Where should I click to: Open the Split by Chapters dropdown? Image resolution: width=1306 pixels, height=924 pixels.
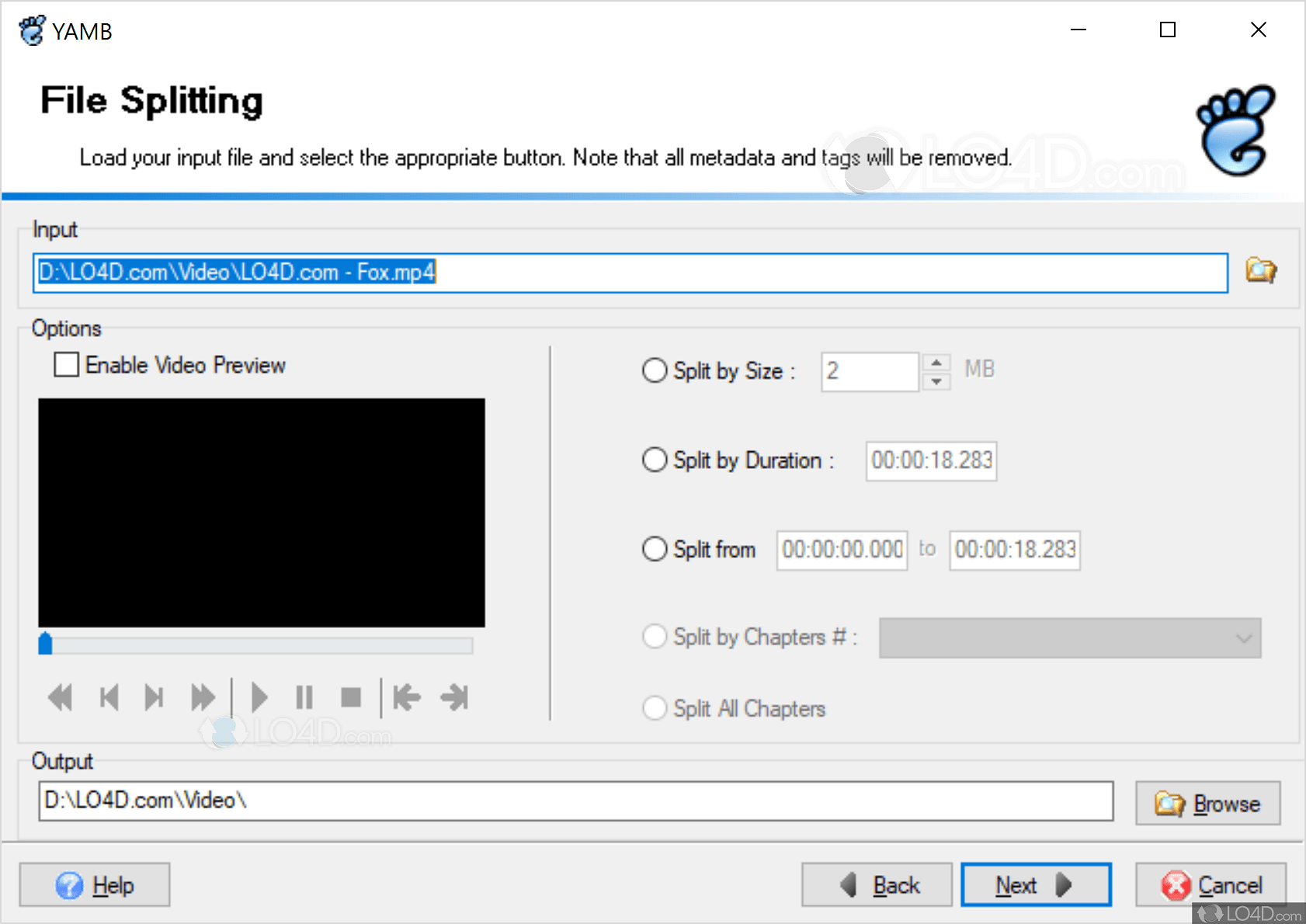[x=1245, y=637]
